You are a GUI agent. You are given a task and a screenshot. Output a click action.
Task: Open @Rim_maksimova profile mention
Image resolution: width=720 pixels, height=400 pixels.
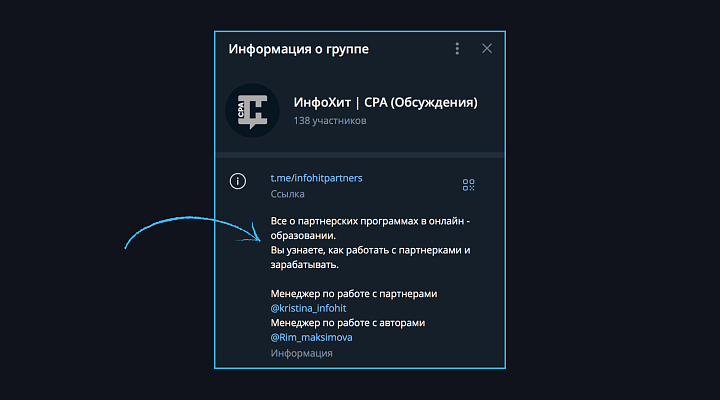click(x=311, y=338)
